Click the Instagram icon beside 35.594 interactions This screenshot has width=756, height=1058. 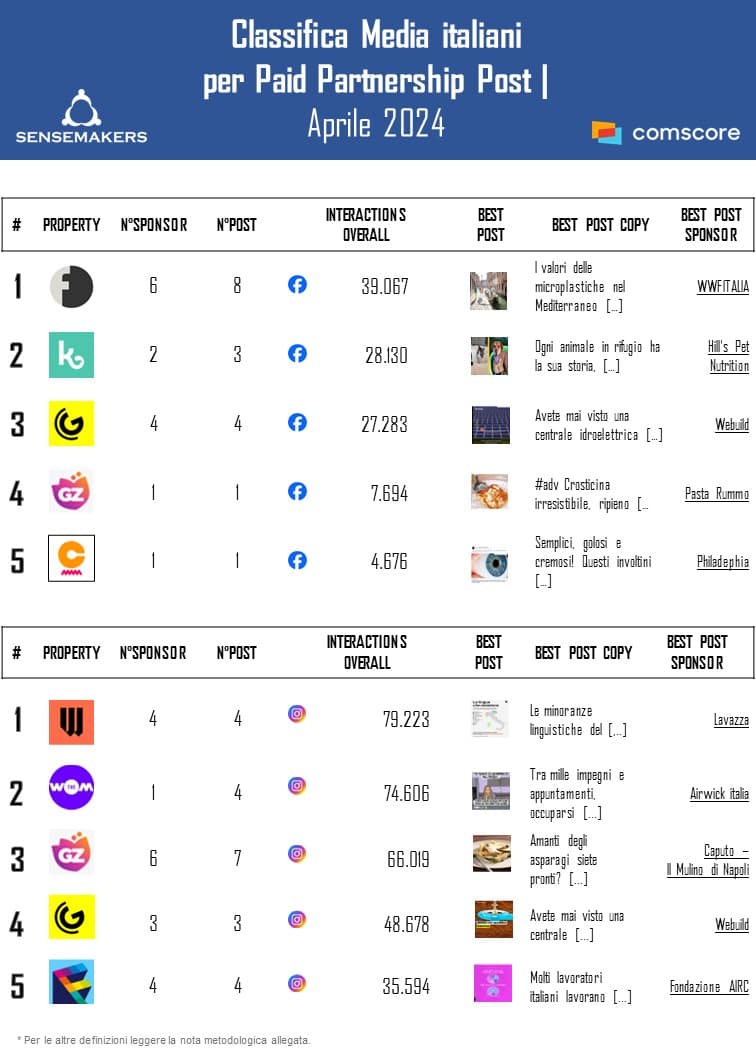(297, 983)
